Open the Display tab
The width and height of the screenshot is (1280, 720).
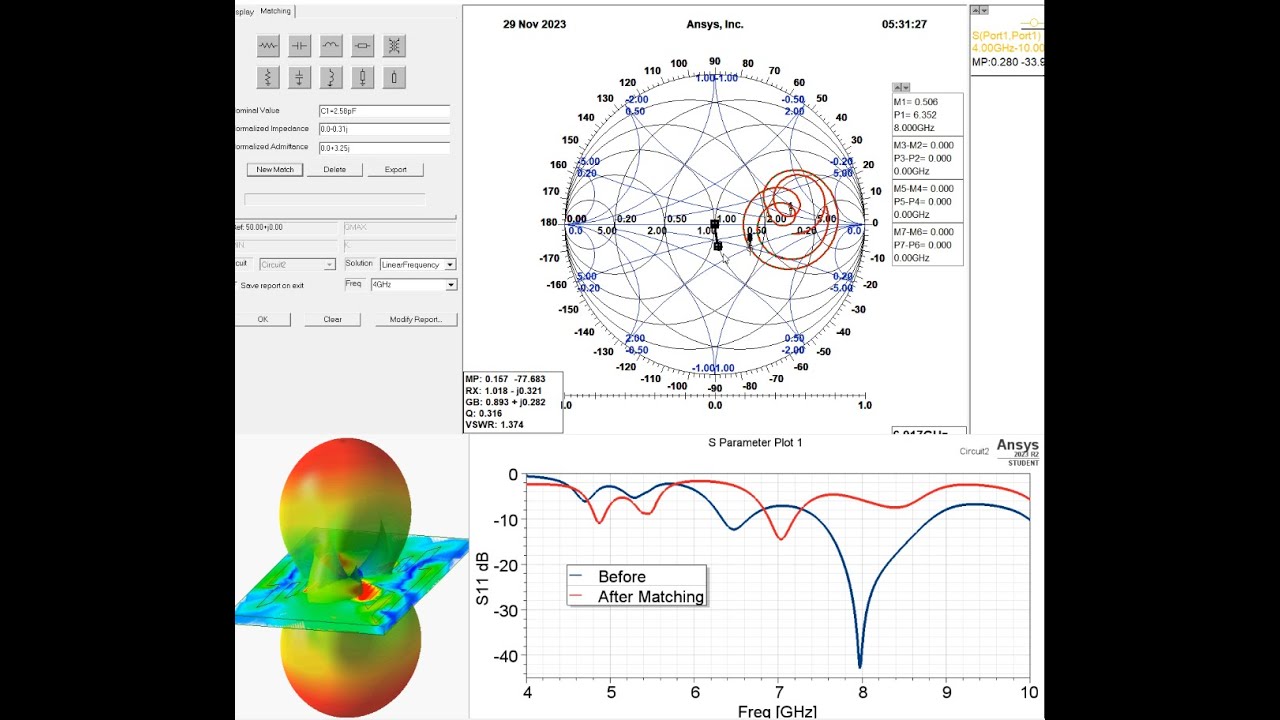[244, 12]
